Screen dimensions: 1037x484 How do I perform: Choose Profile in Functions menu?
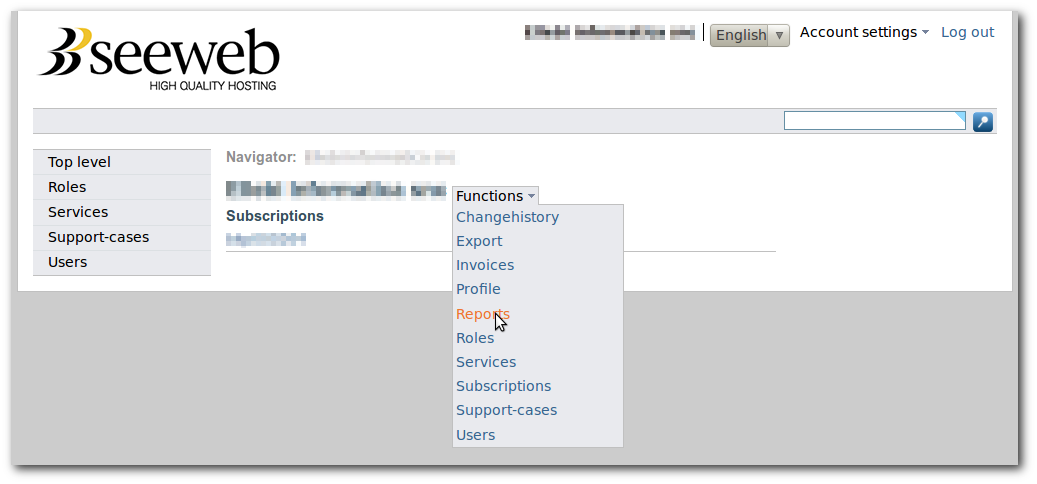click(x=478, y=289)
